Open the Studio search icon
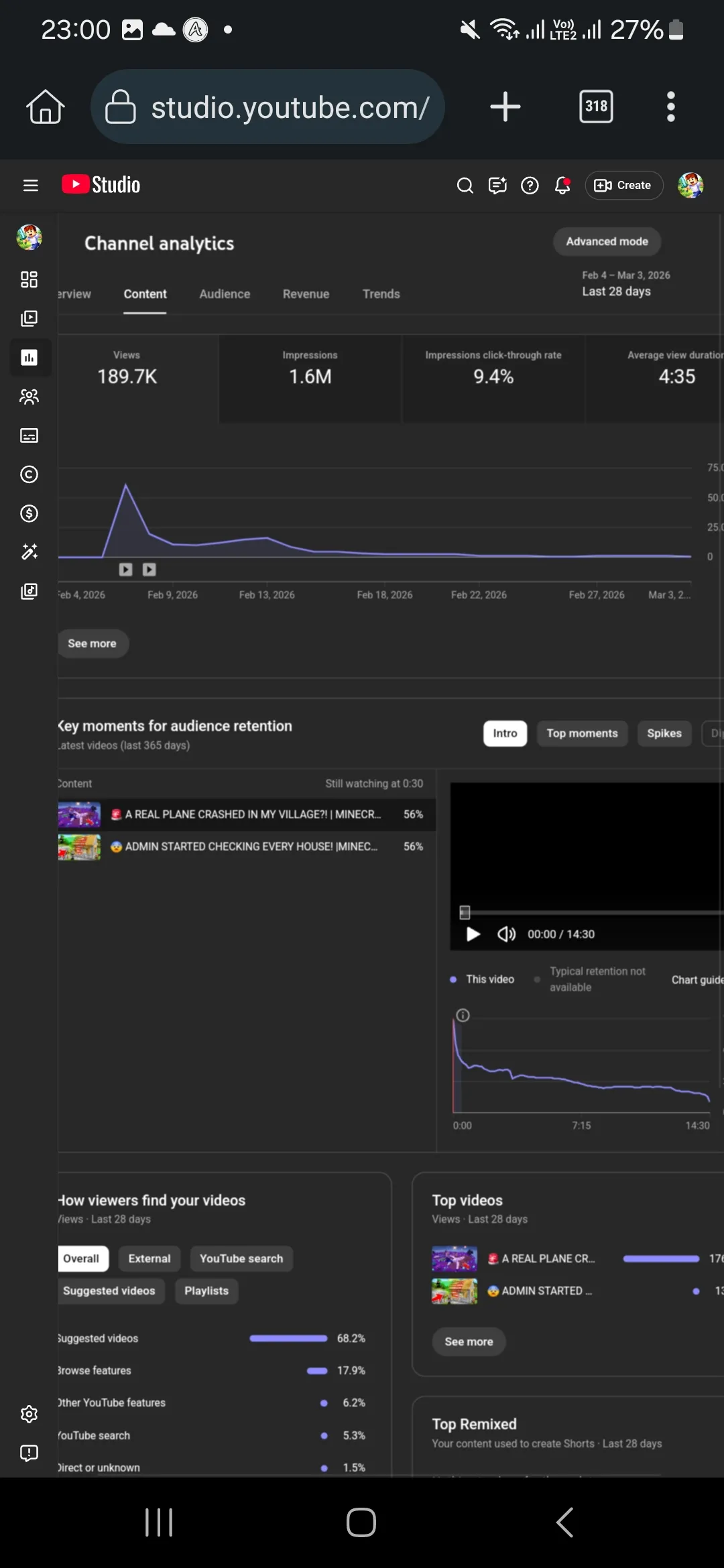 click(x=465, y=186)
